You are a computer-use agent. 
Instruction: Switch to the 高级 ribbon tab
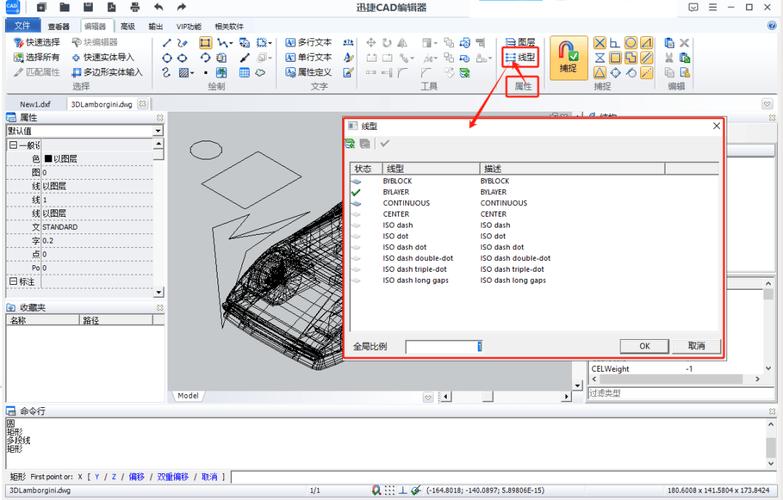tap(127, 26)
